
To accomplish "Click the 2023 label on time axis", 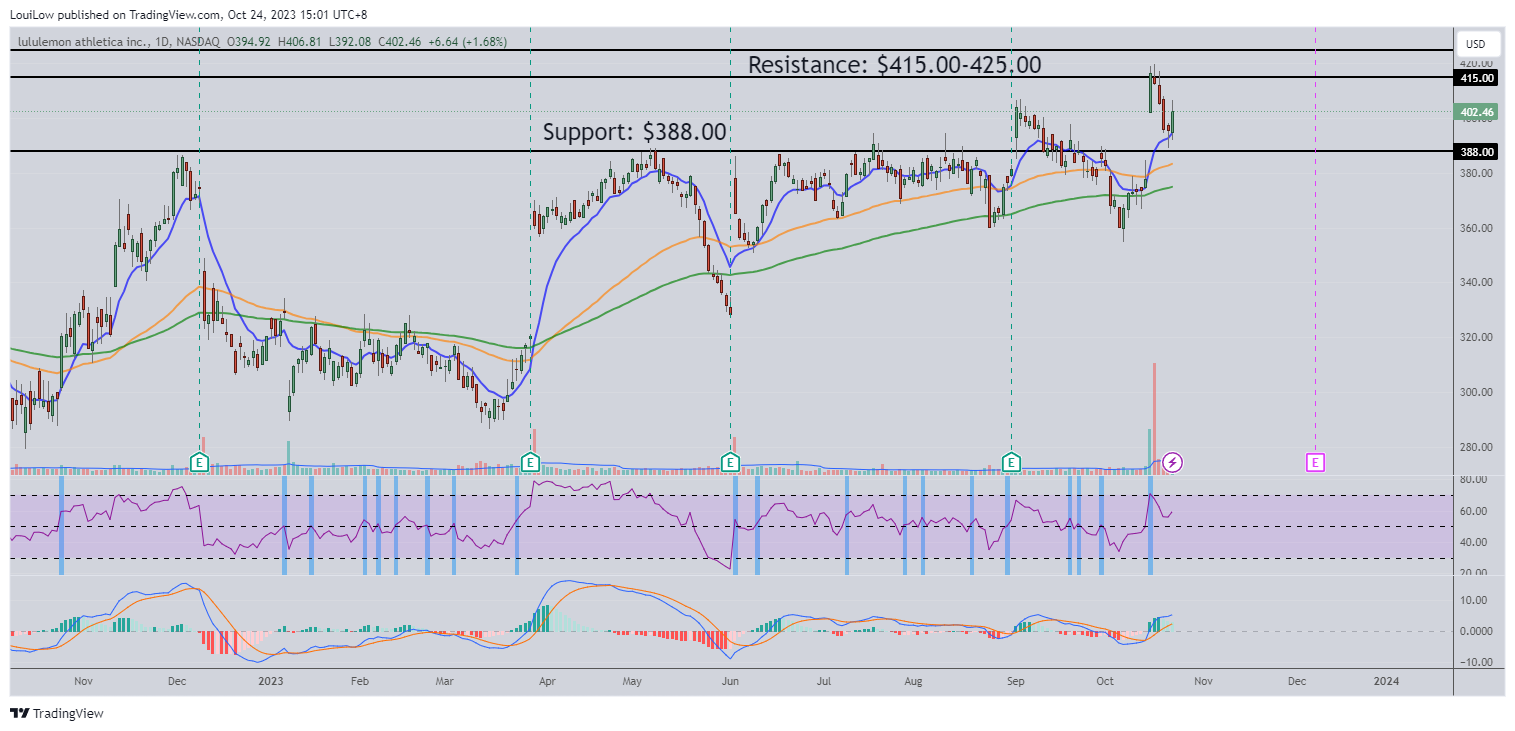I will [272, 681].
